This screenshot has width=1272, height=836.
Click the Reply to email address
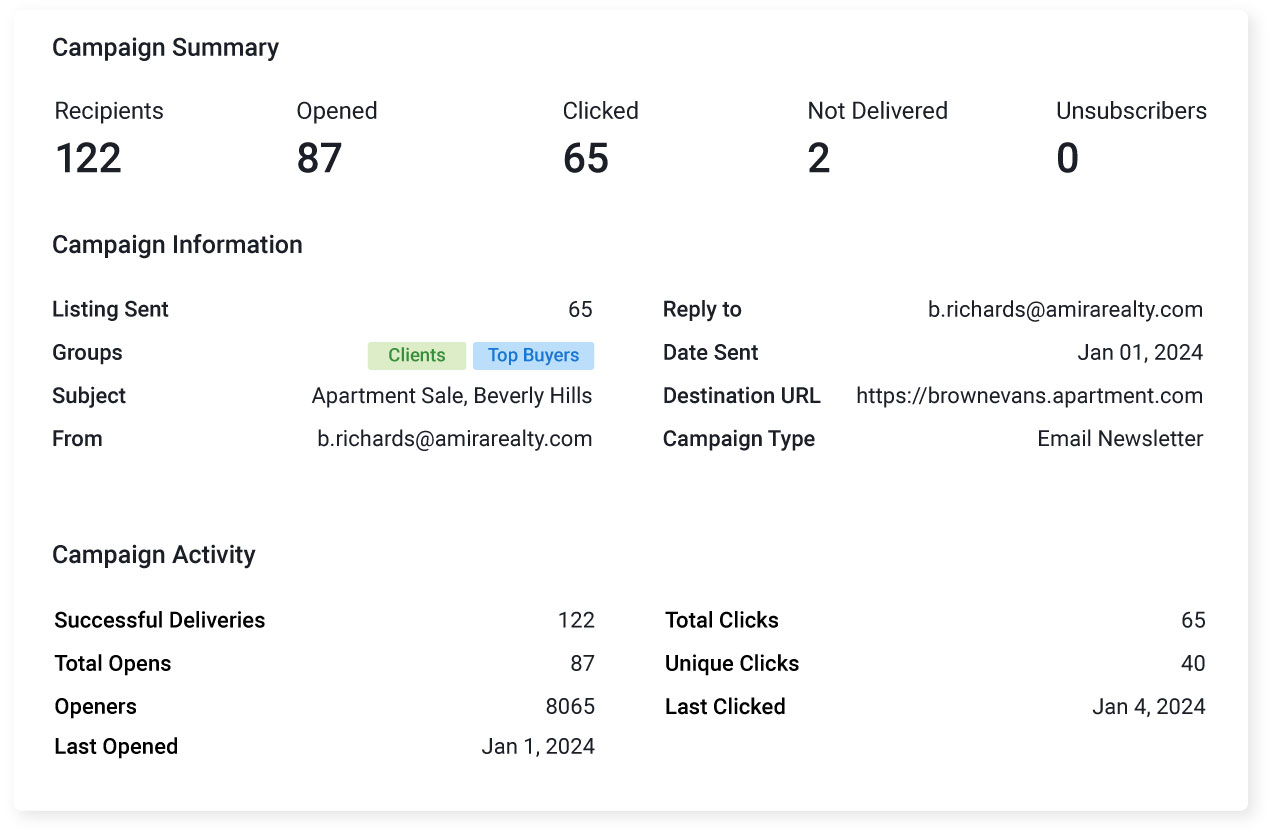click(x=1063, y=309)
